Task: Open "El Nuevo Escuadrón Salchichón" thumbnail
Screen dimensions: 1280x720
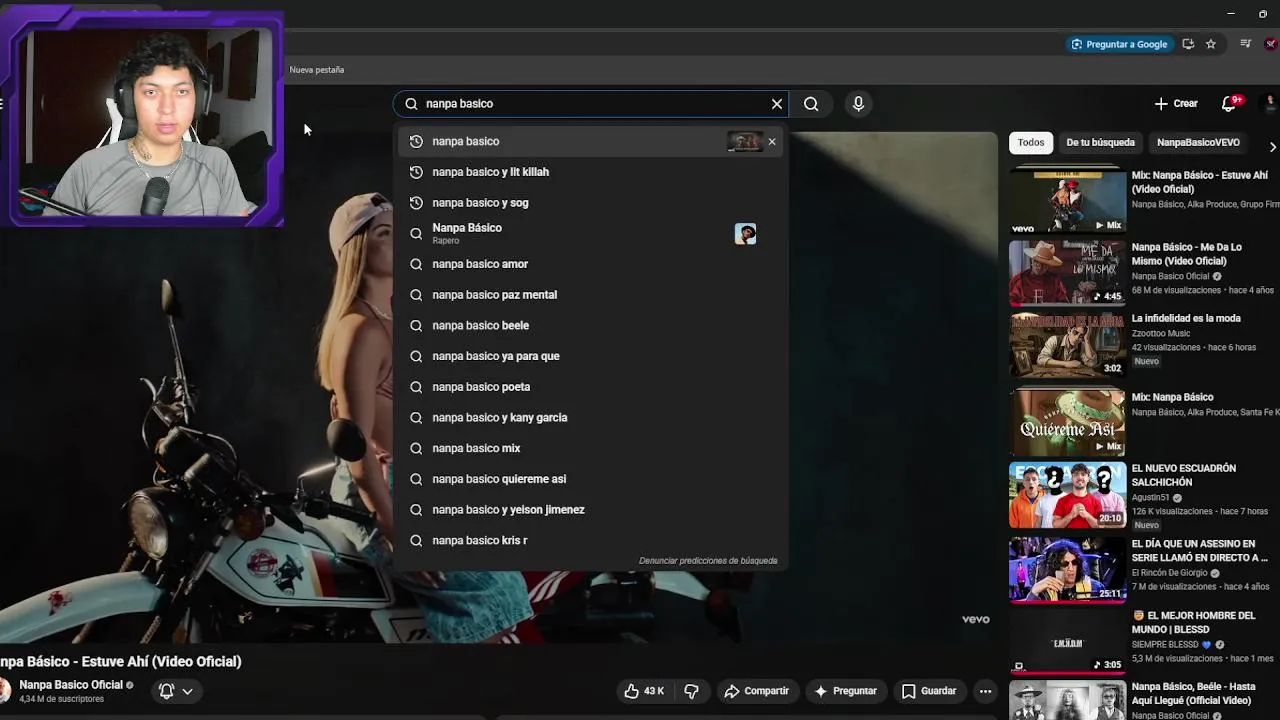Action: [x=1067, y=494]
